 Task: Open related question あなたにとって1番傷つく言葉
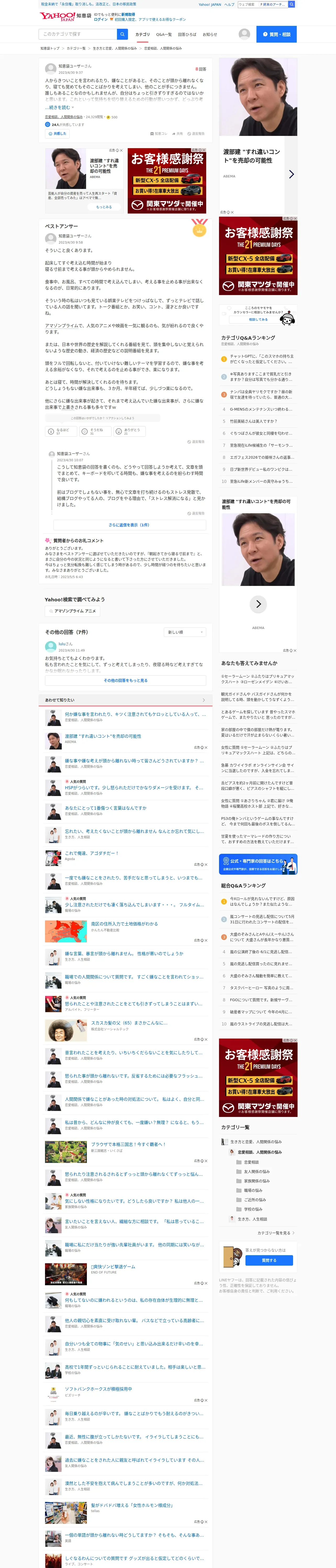coord(106,808)
